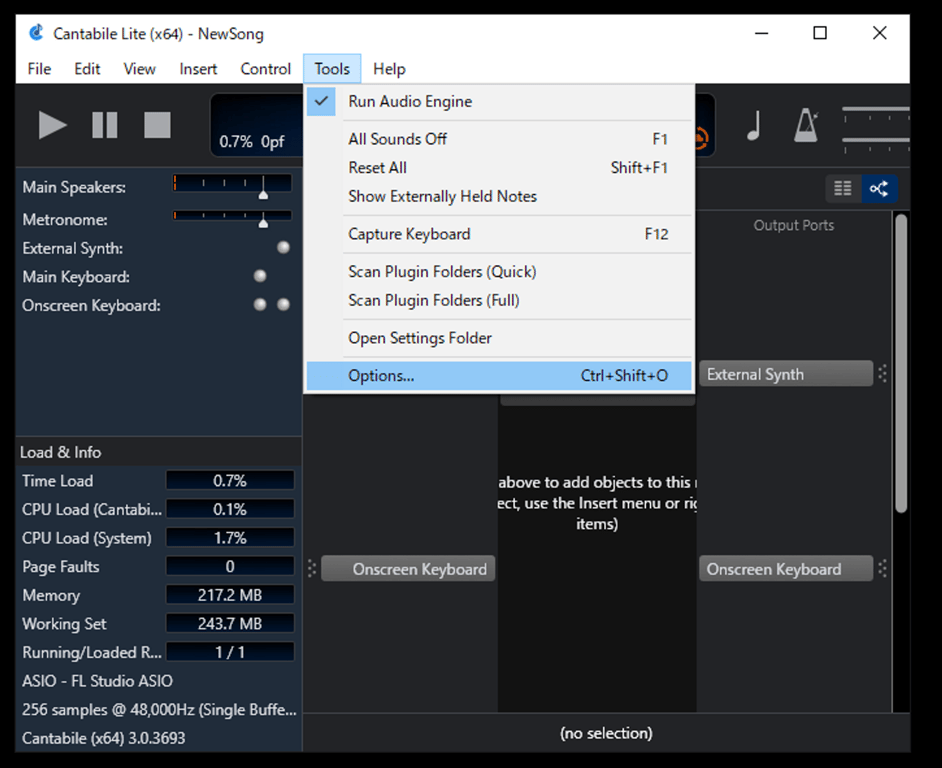Open the Insert menu
The height and width of the screenshot is (768, 942).
198,69
